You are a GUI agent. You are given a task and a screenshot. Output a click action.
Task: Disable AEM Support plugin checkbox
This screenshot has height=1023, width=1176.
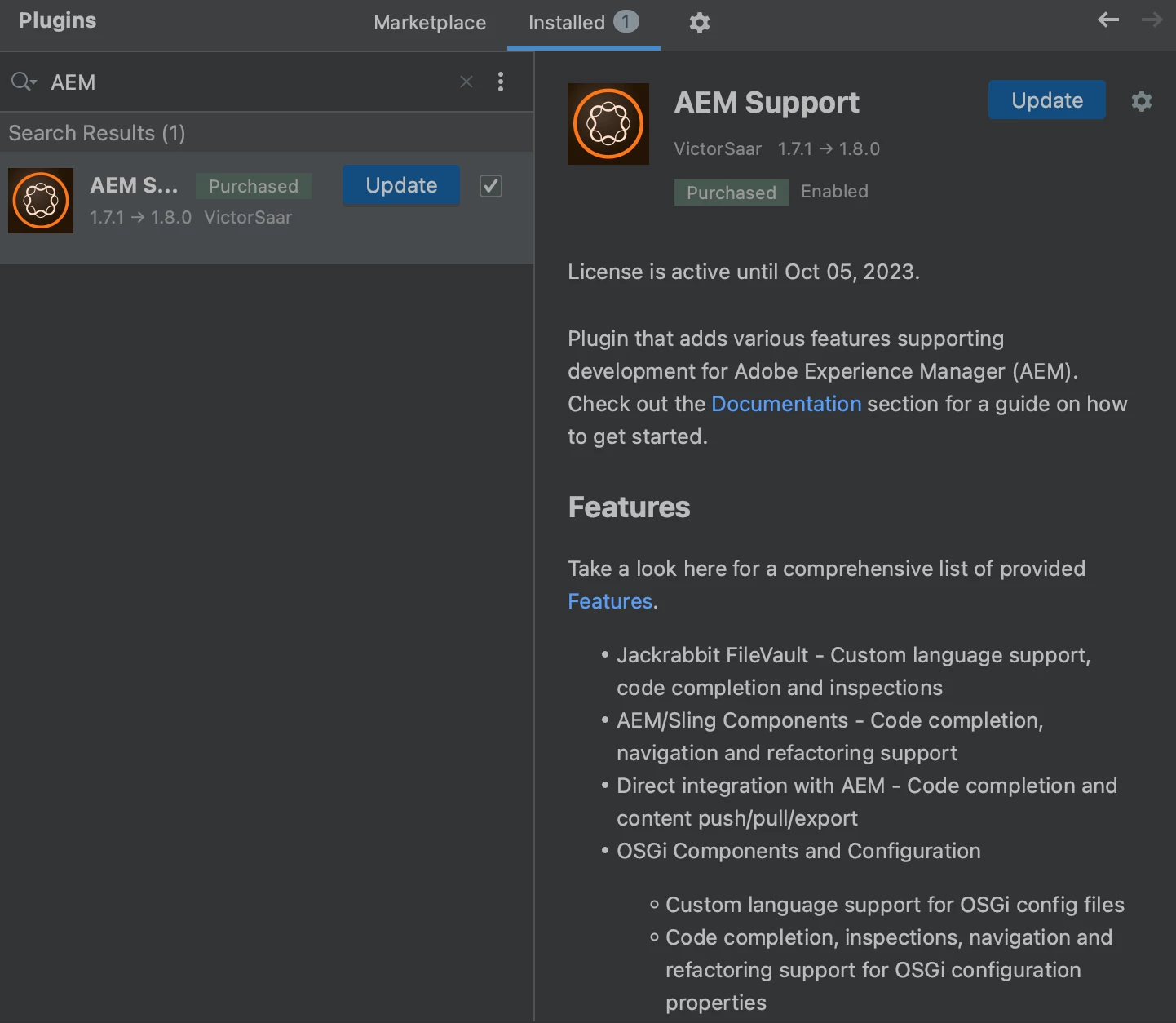[491, 186]
